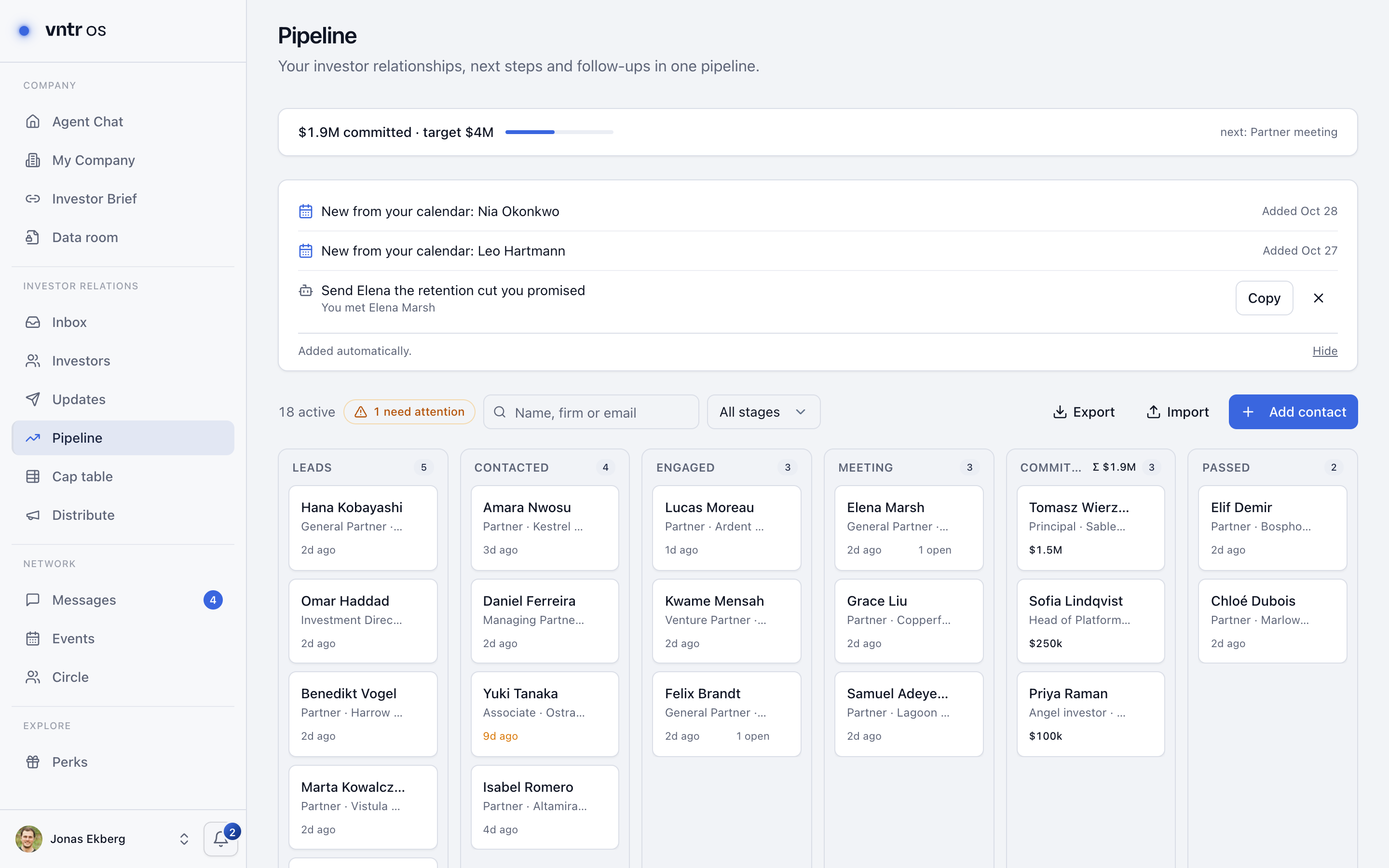Open the Events calendar icon

(x=33, y=638)
